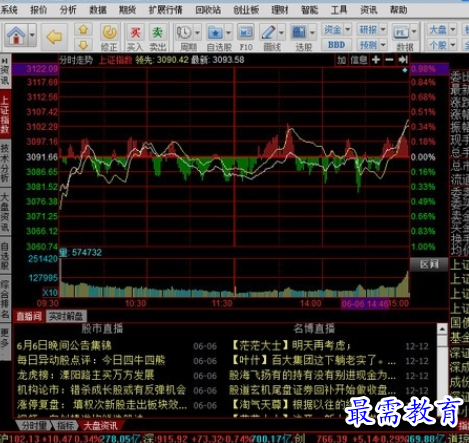Open the dropdown beside the home icon

[x=32, y=35]
